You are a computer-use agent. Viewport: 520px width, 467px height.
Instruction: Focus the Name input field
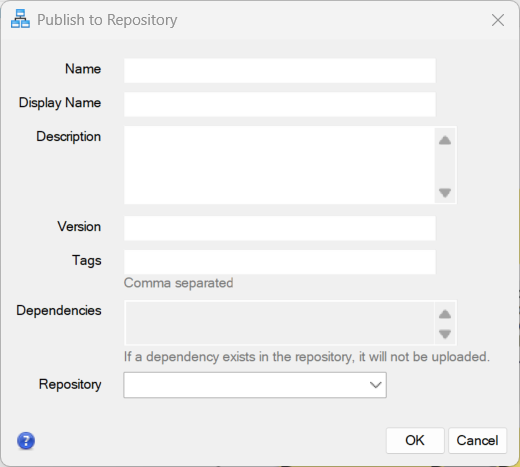coord(280,71)
